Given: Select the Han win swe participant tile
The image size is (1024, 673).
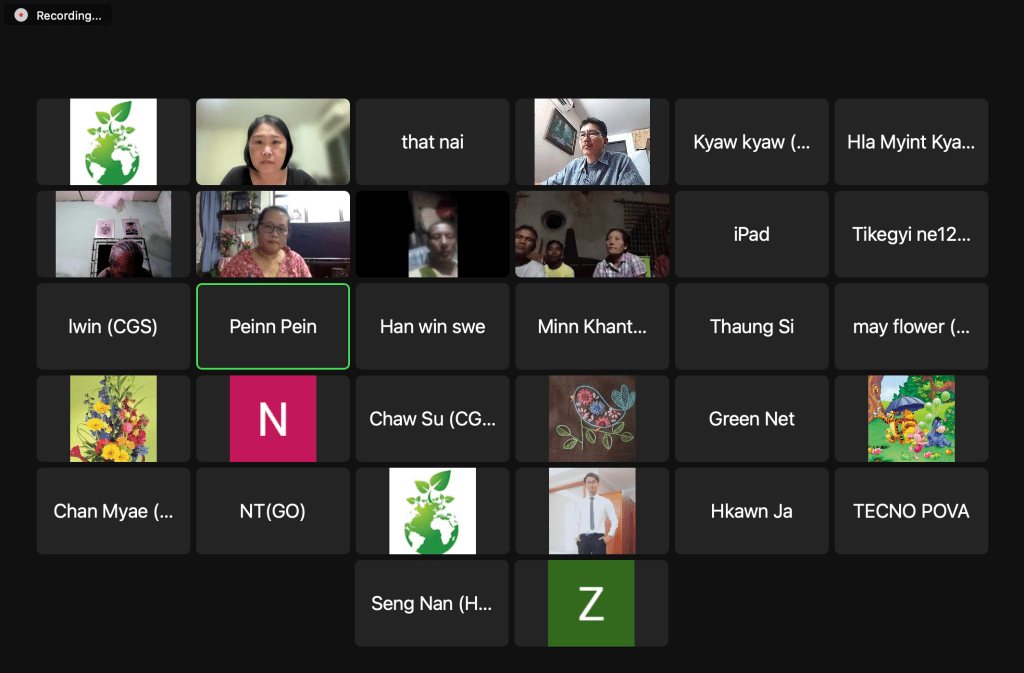Looking at the screenshot, I should pos(432,326).
